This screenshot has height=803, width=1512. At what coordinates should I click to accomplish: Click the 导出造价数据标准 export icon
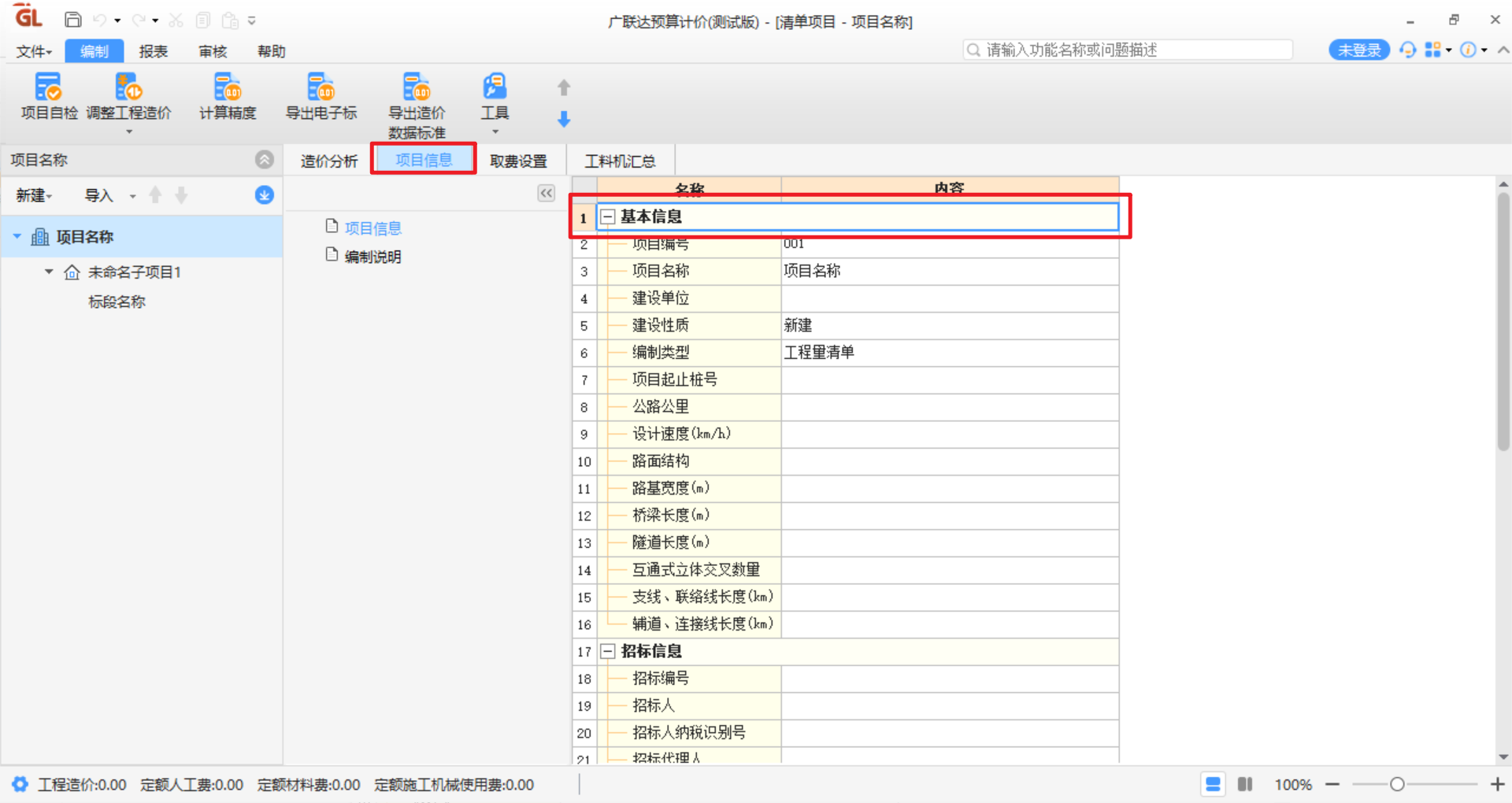click(x=417, y=88)
